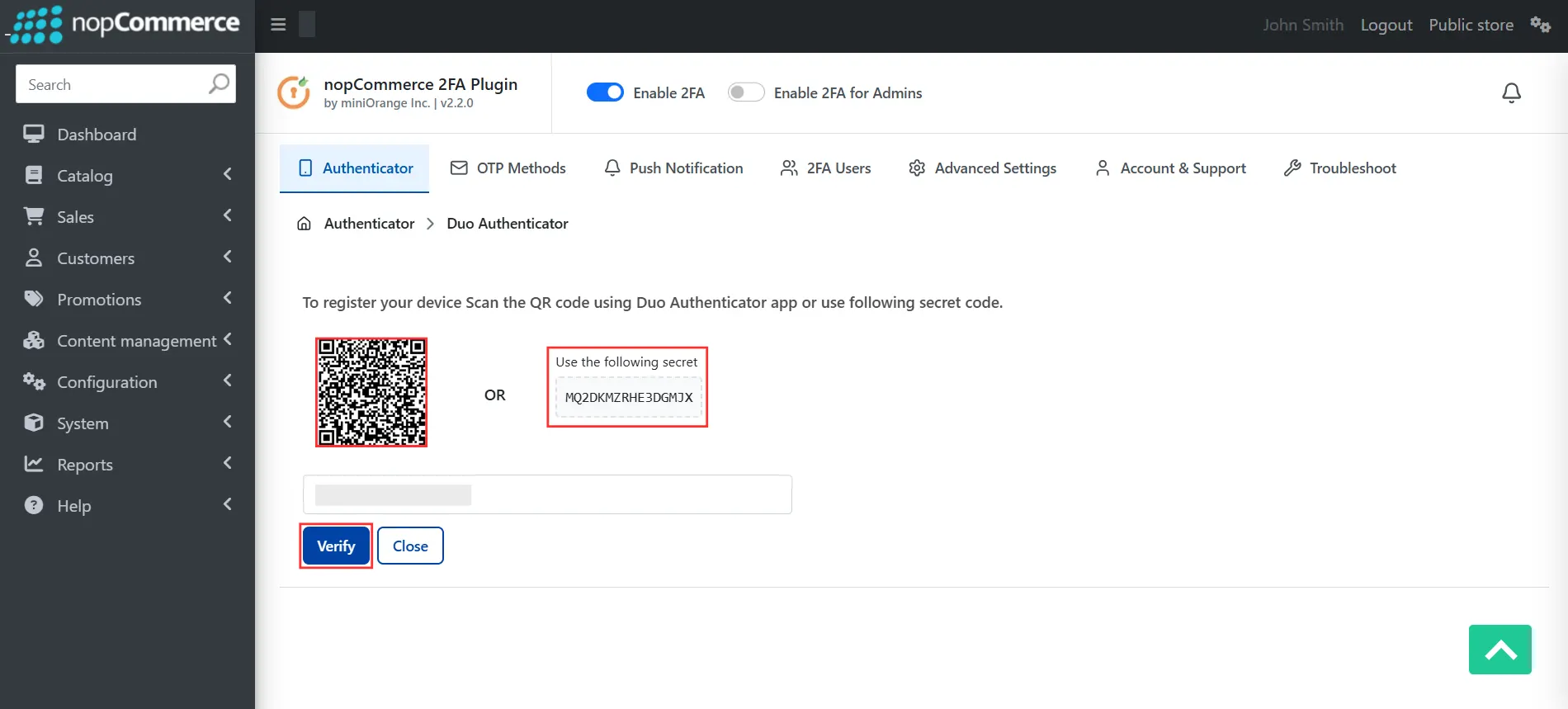Click the Reports chart icon
This screenshot has width=1568, height=709.
(34, 464)
